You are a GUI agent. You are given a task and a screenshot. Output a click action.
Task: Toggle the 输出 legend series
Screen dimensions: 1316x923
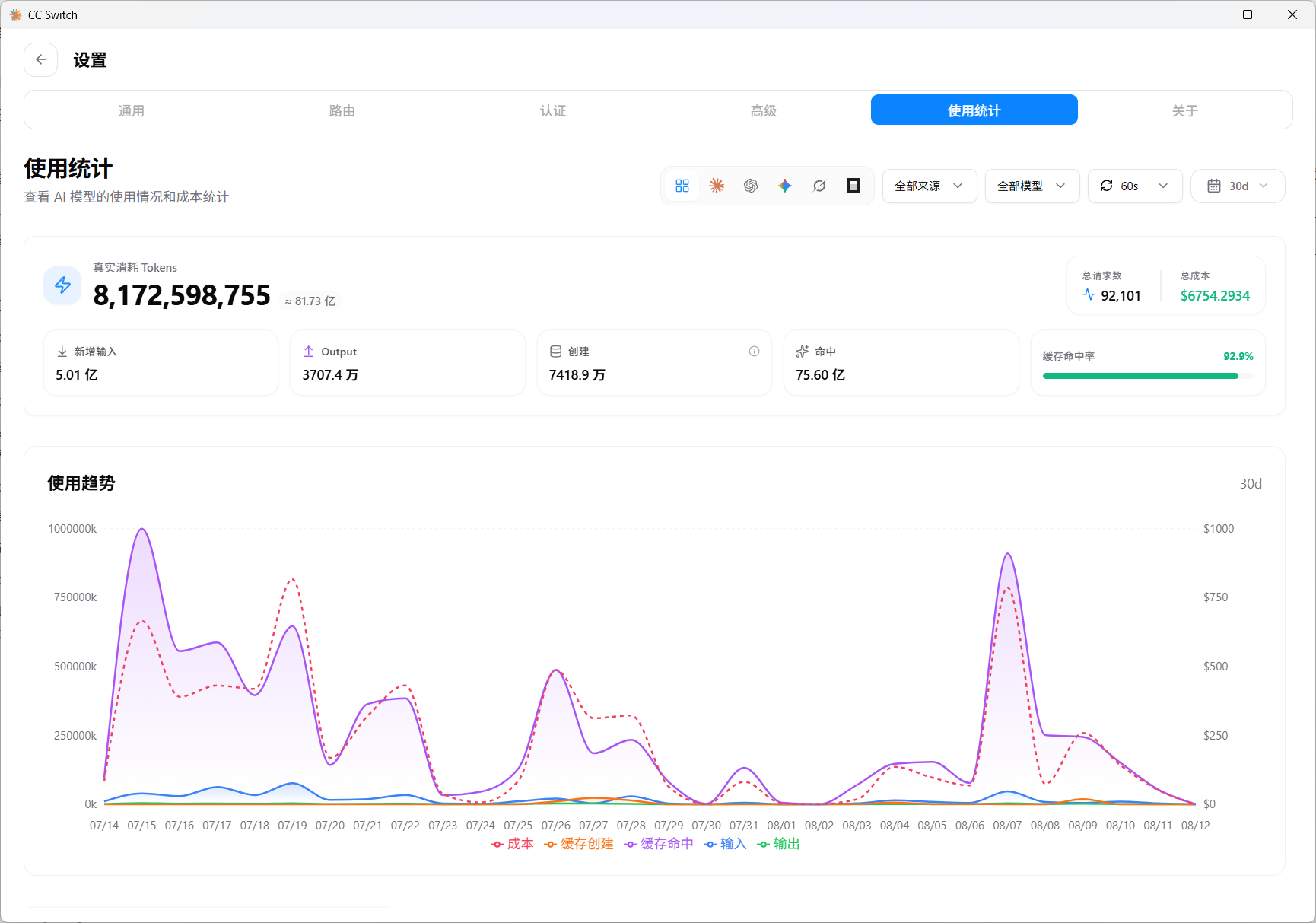coord(778,844)
